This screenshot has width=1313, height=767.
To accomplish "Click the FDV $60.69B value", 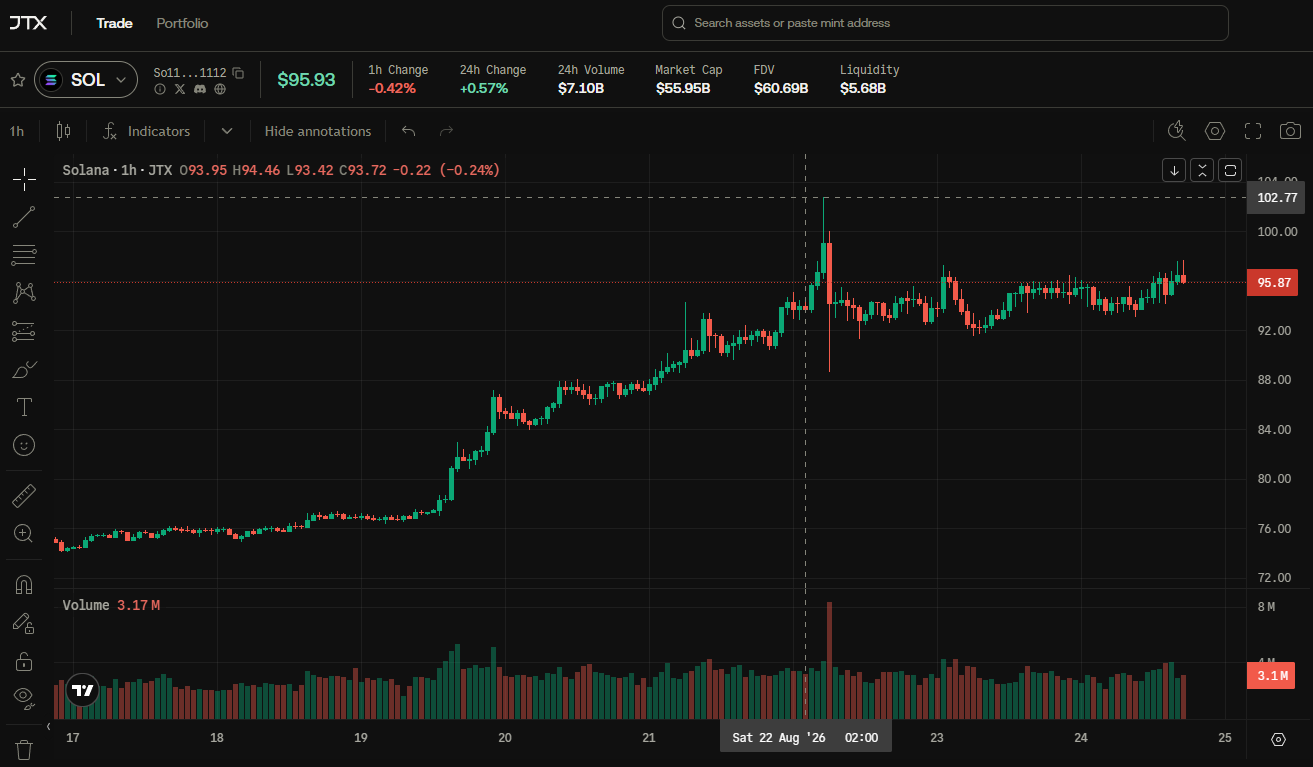I will (x=781, y=88).
